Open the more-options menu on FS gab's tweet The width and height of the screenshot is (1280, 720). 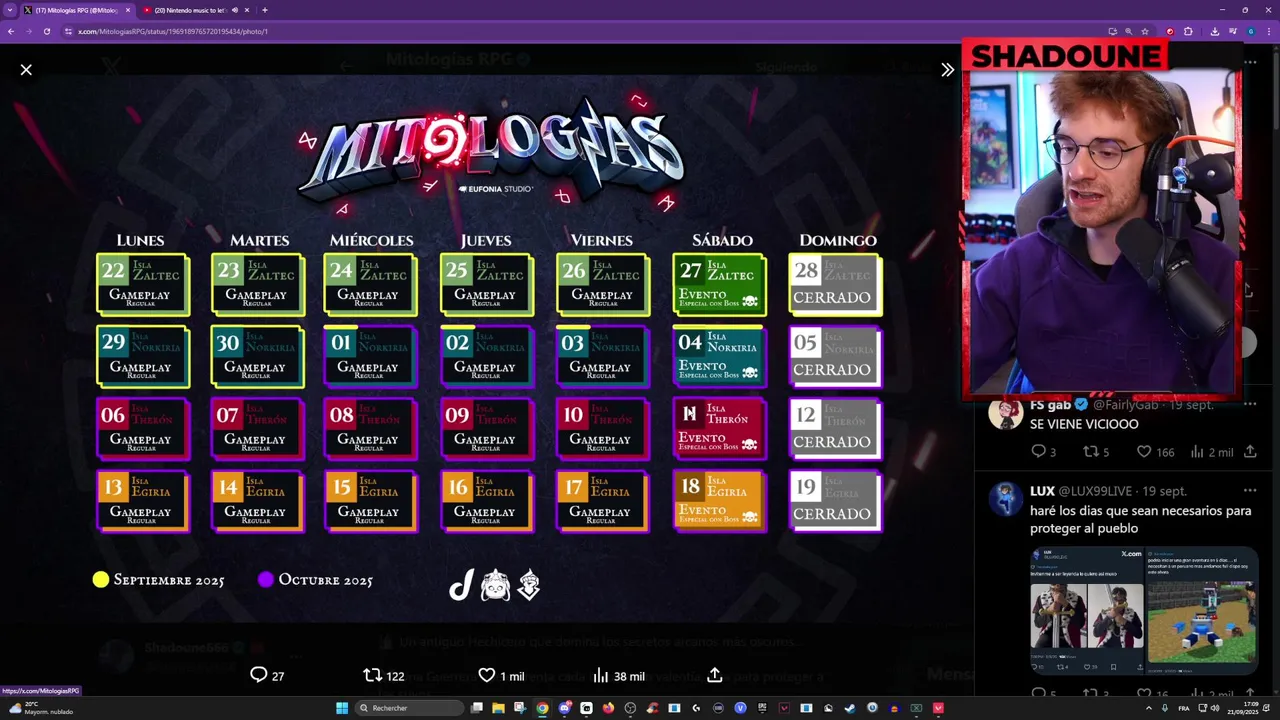click(x=1250, y=404)
